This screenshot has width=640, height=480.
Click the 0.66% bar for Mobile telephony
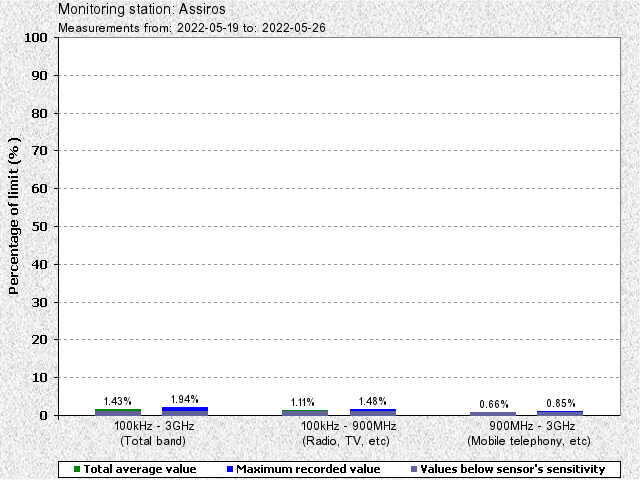point(493,413)
